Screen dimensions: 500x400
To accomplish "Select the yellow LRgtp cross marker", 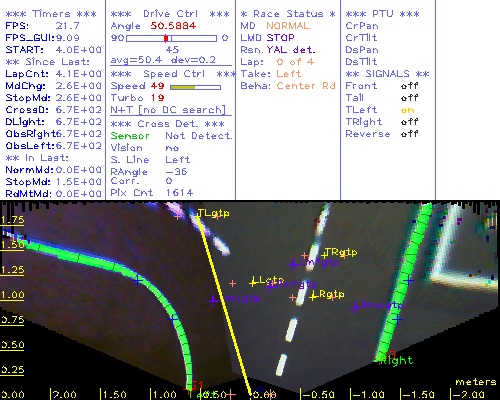I will [313, 296].
